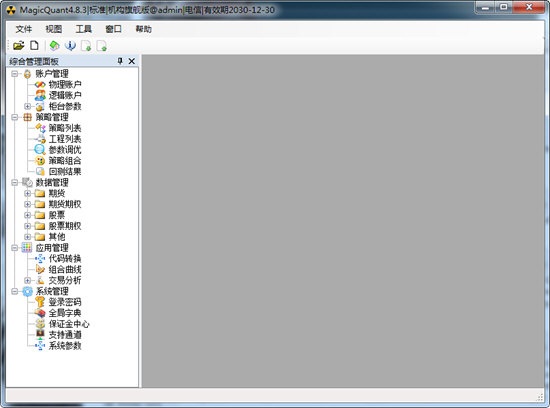Open the 工具 menu
This screenshot has height=408, width=550.
point(83,29)
